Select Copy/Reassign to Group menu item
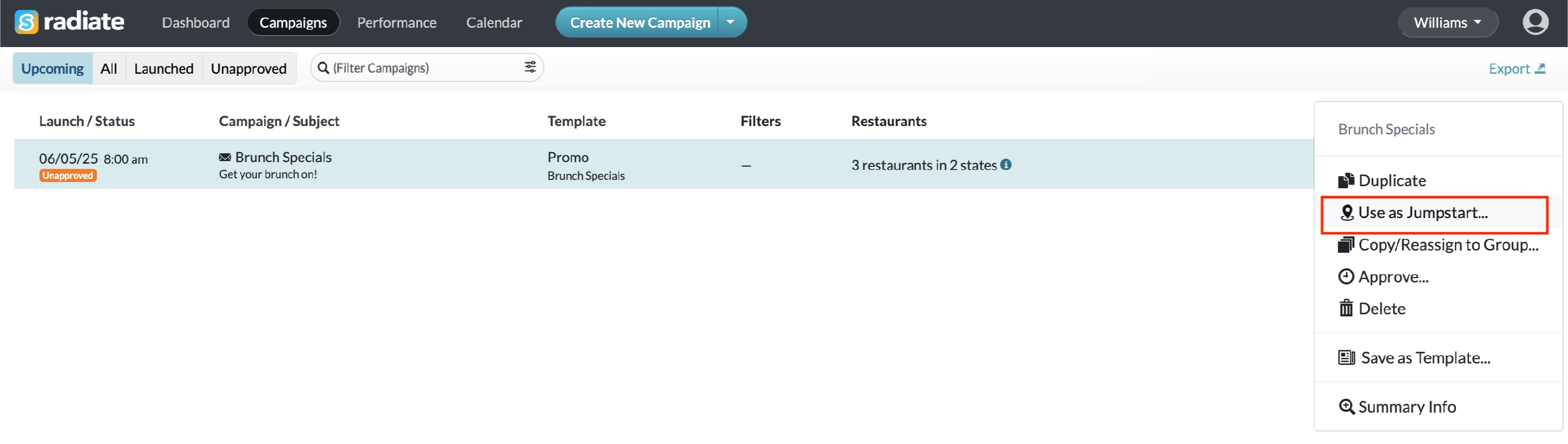This screenshot has height=444, width=1568. click(x=1438, y=244)
